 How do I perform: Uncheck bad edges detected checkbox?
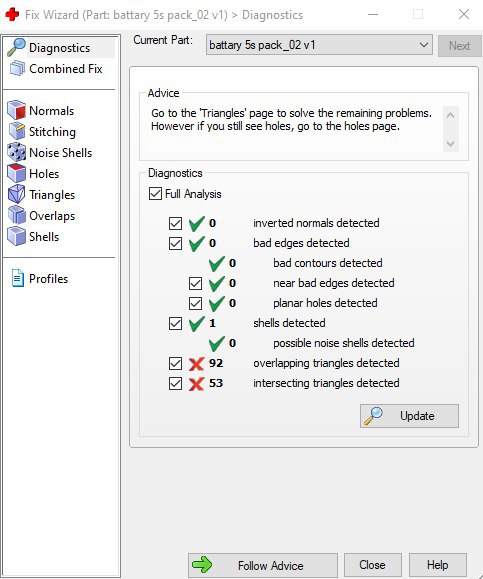pos(175,243)
